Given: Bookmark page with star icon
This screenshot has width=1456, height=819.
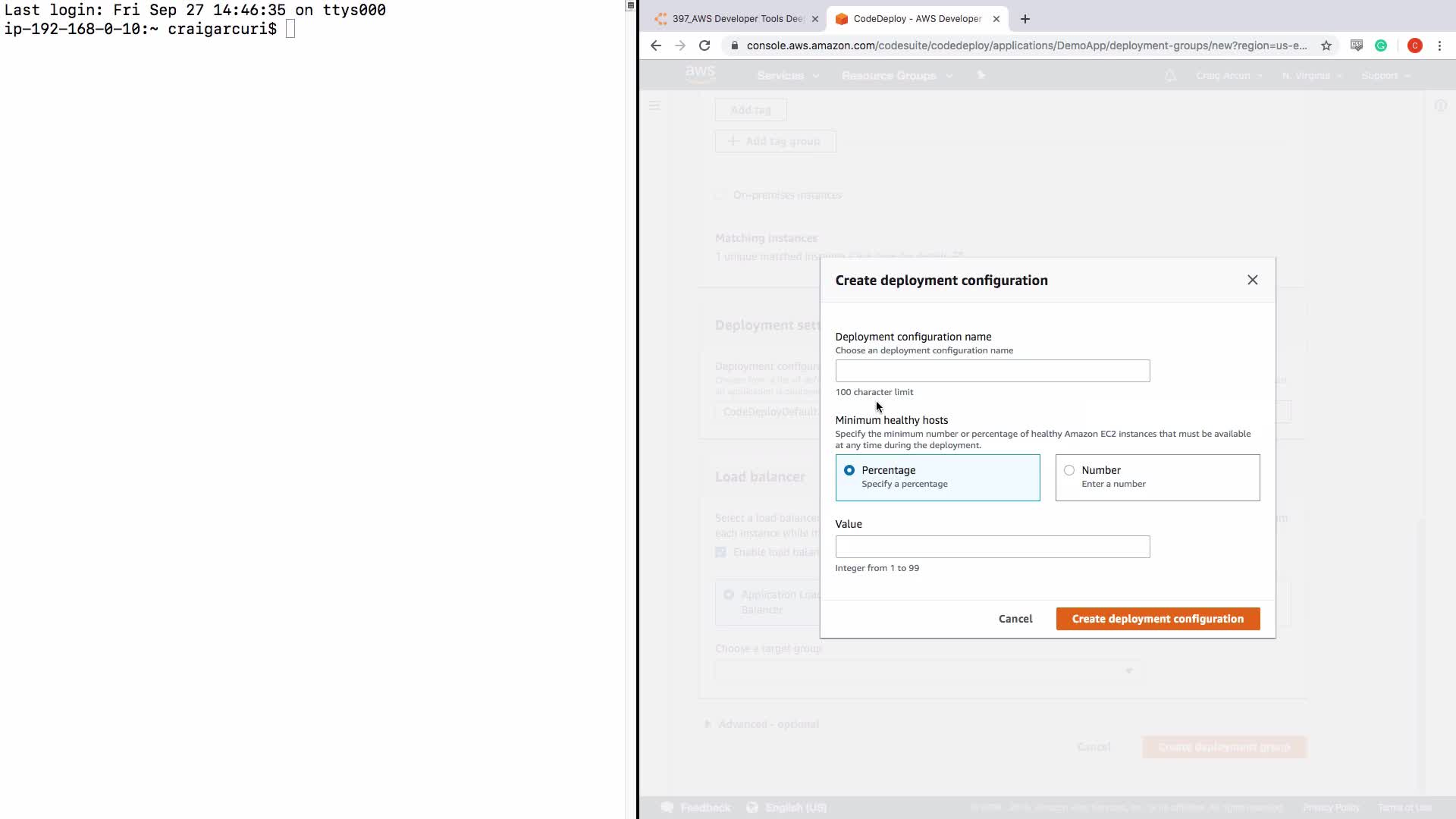Looking at the screenshot, I should coord(1326,45).
